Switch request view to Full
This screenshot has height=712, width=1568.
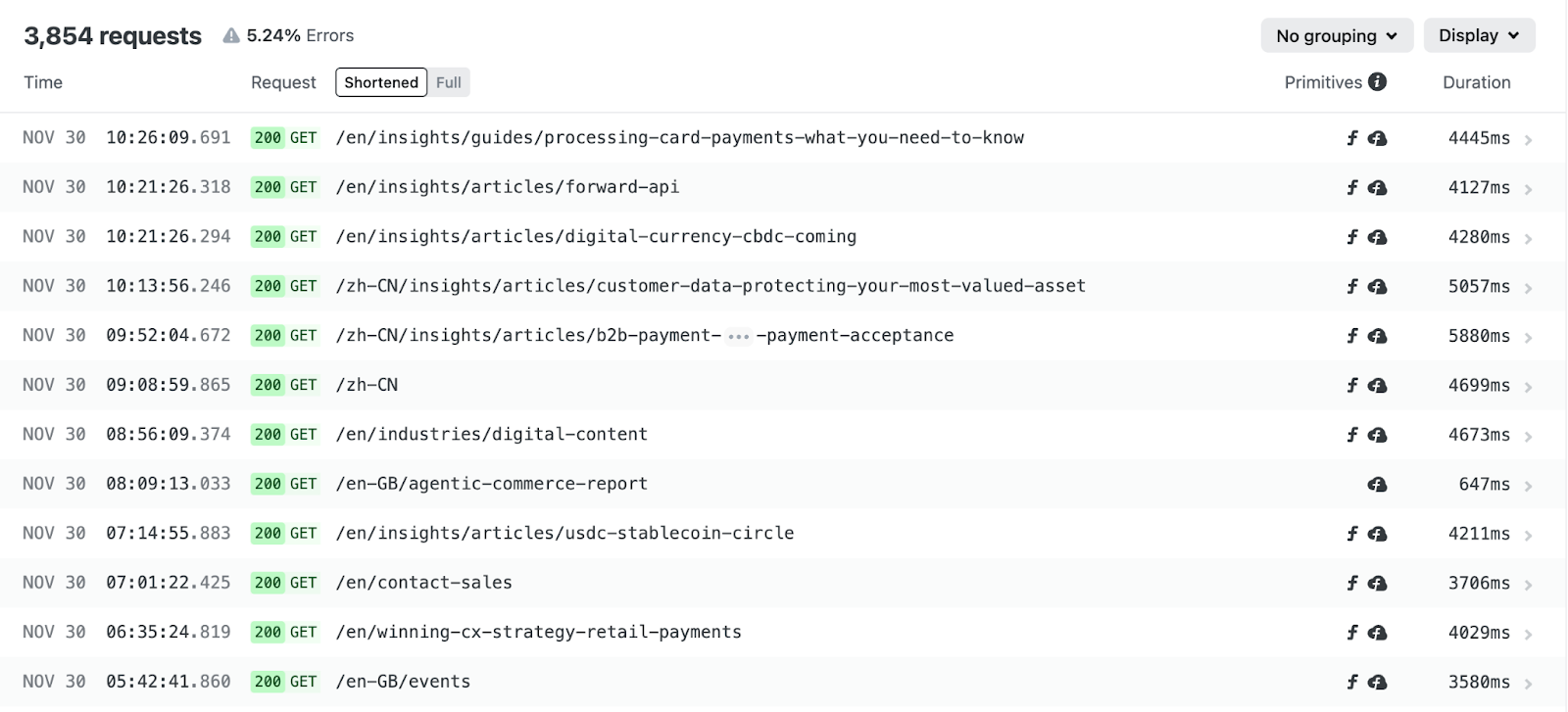449,82
